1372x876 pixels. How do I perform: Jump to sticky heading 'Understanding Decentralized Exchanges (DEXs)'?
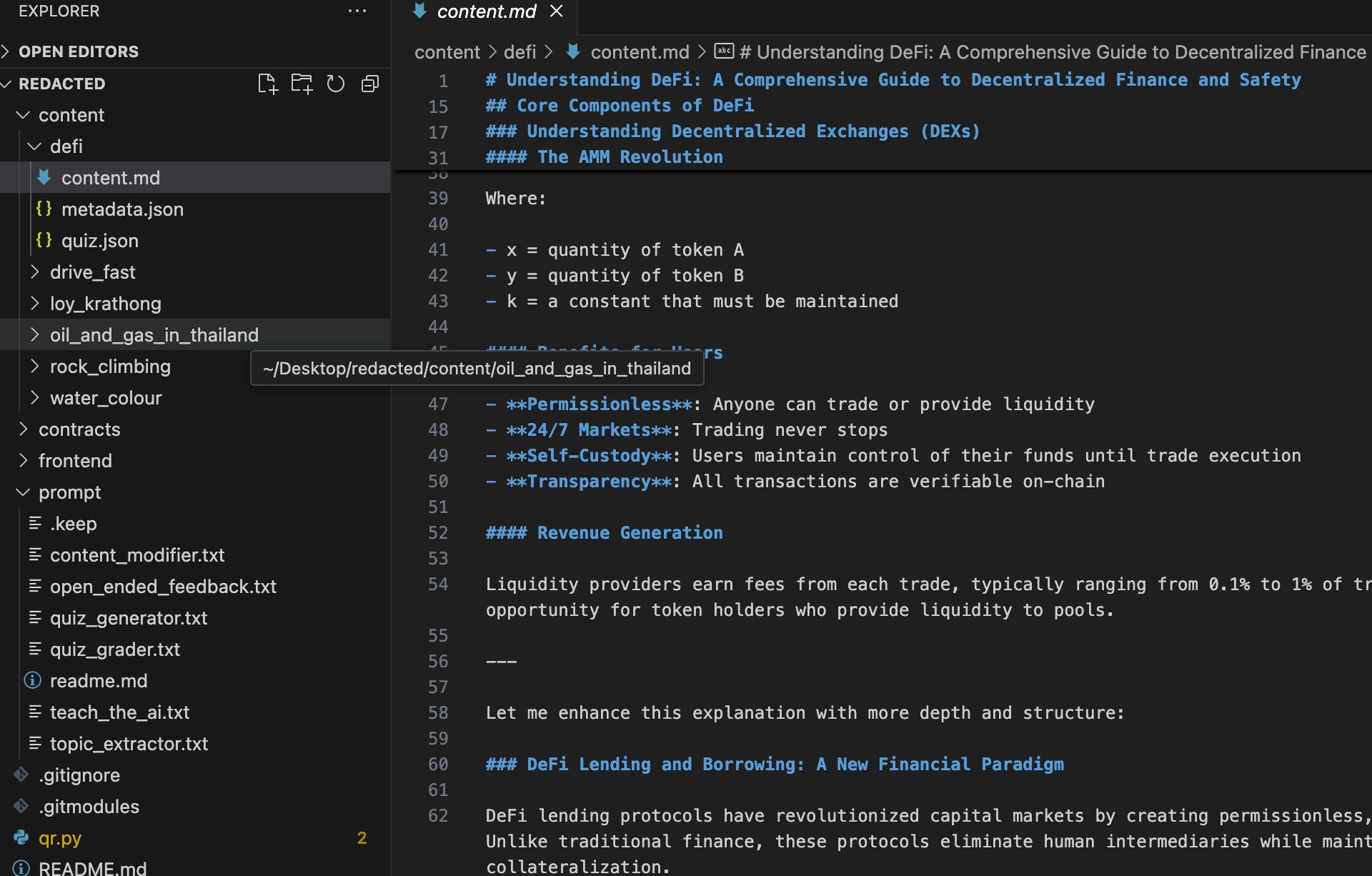(x=733, y=131)
